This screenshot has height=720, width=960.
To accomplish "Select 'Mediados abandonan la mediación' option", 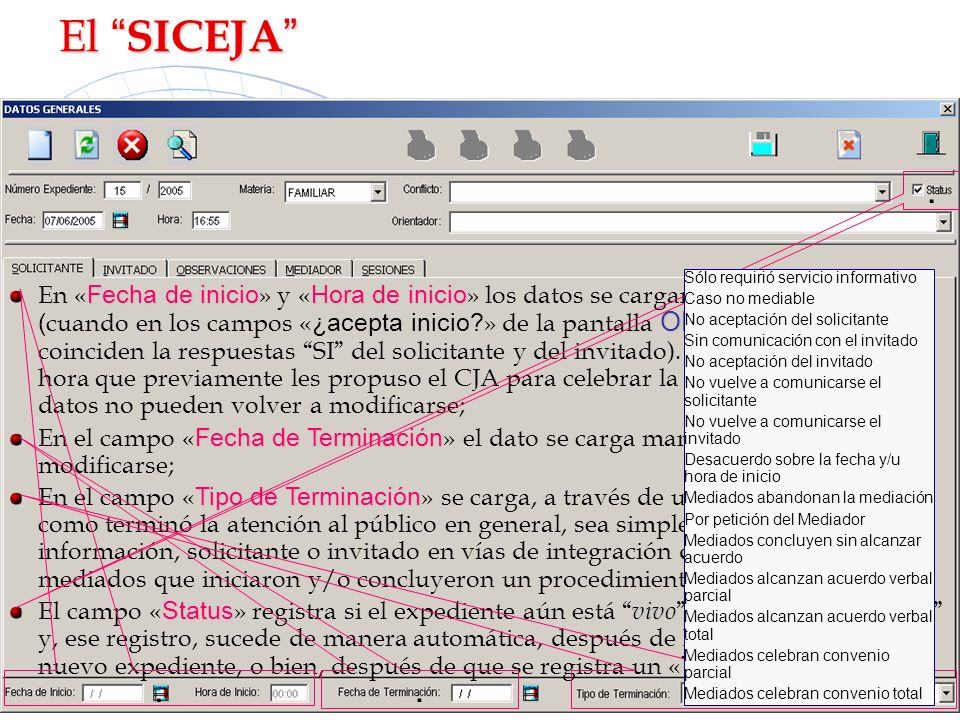I will [x=809, y=497].
